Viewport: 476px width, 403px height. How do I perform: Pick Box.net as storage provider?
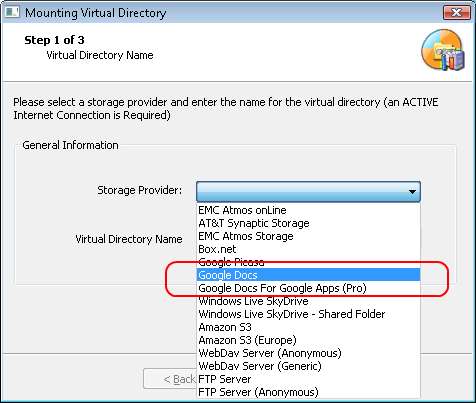(308, 249)
